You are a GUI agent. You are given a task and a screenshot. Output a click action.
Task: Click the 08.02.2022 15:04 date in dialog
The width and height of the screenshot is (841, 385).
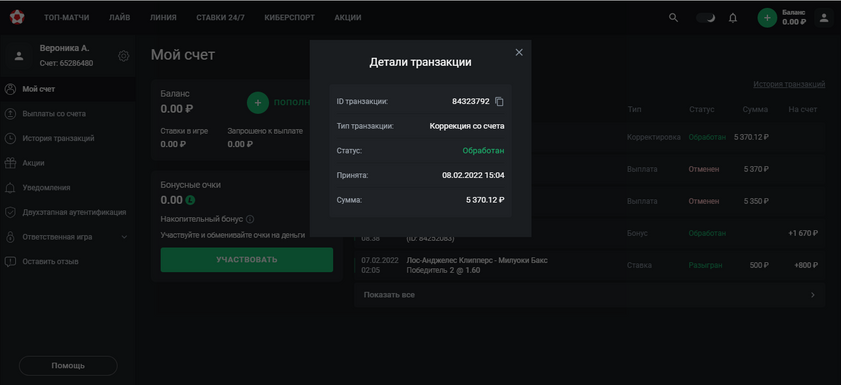pos(473,175)
